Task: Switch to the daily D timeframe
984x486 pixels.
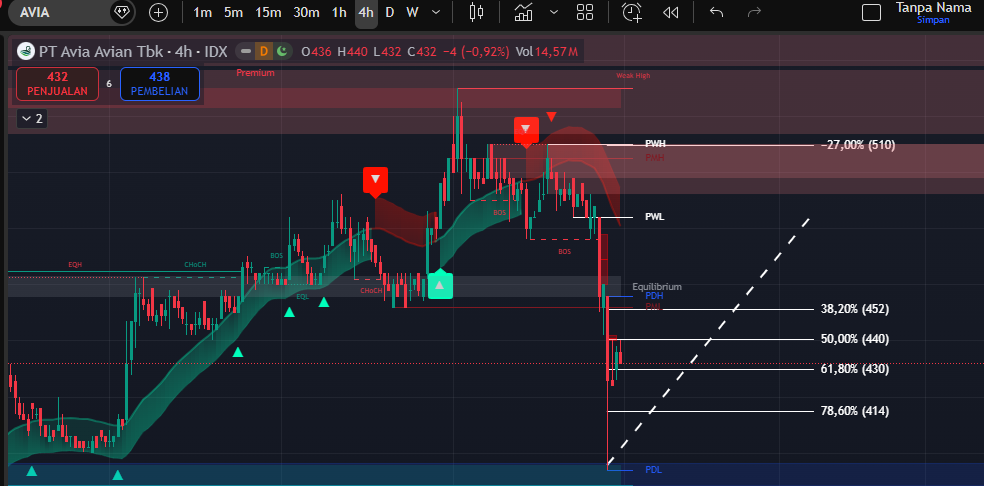Action: [390, 12]
